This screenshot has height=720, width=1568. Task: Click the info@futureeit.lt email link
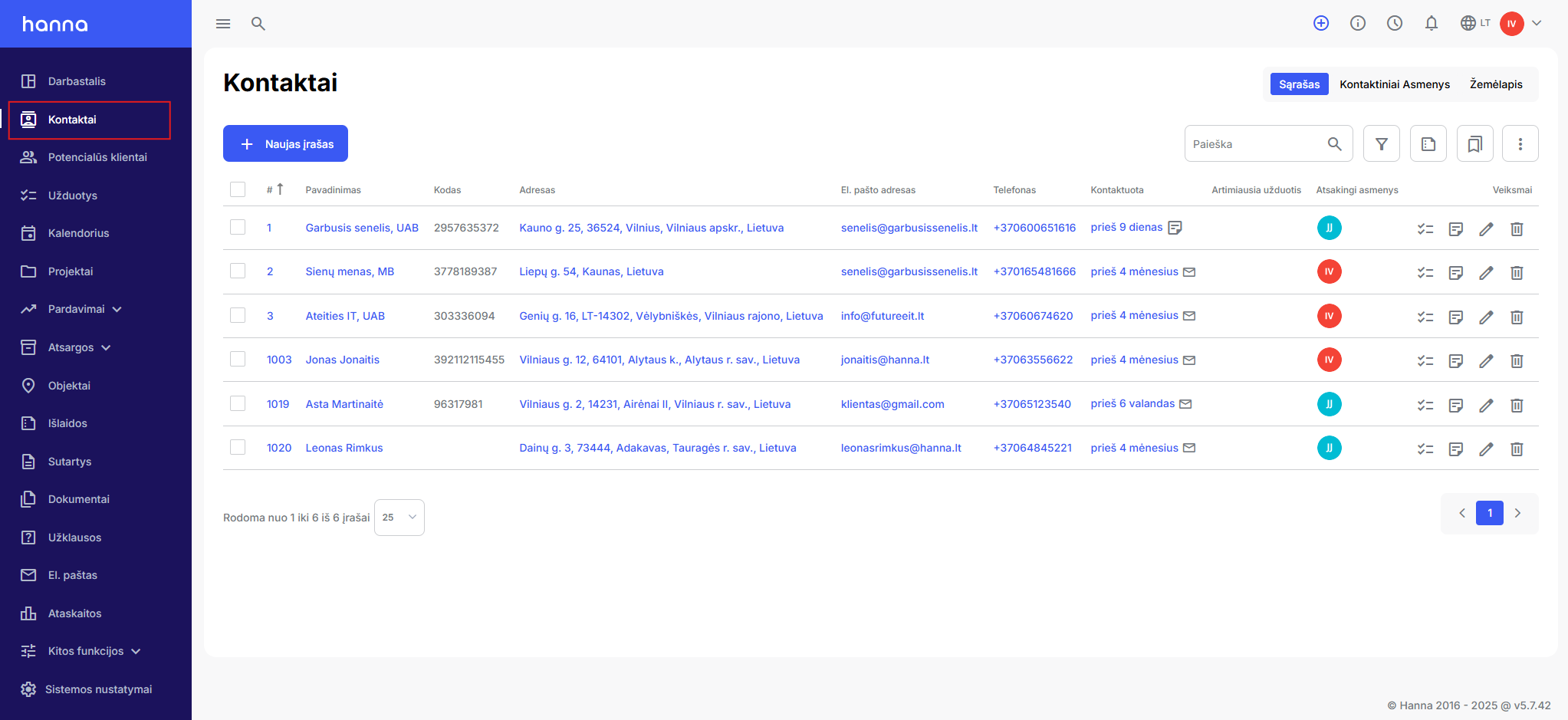pyautogui.click(x=883, y=316)
